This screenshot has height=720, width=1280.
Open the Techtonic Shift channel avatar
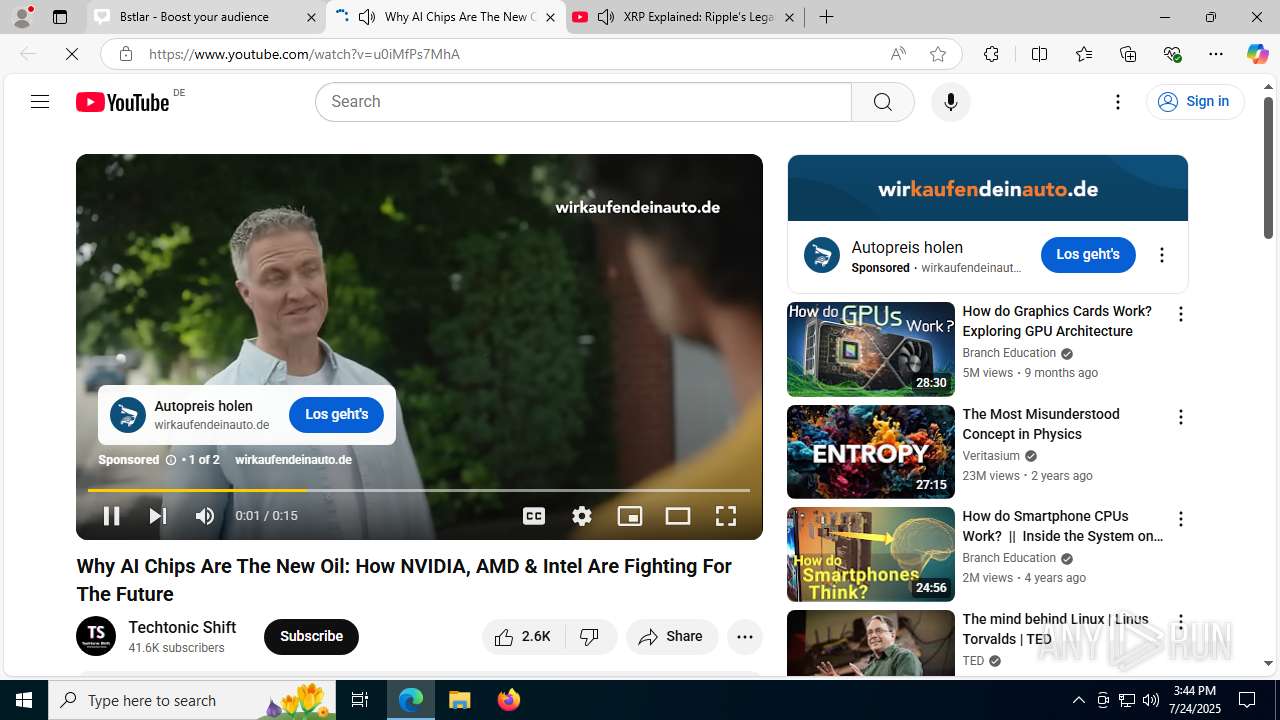(96, 636)
